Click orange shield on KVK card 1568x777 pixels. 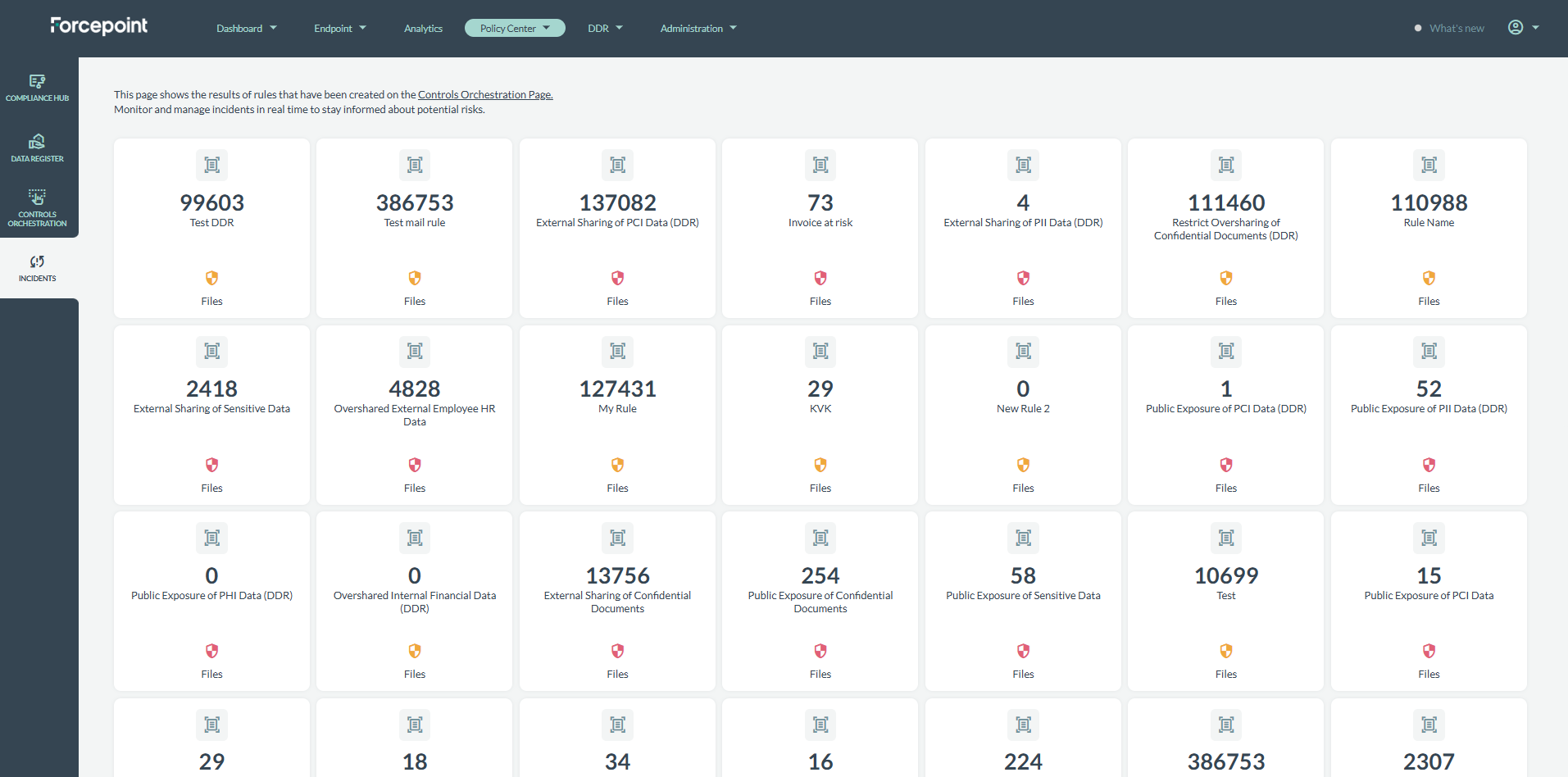click(820, 465)
